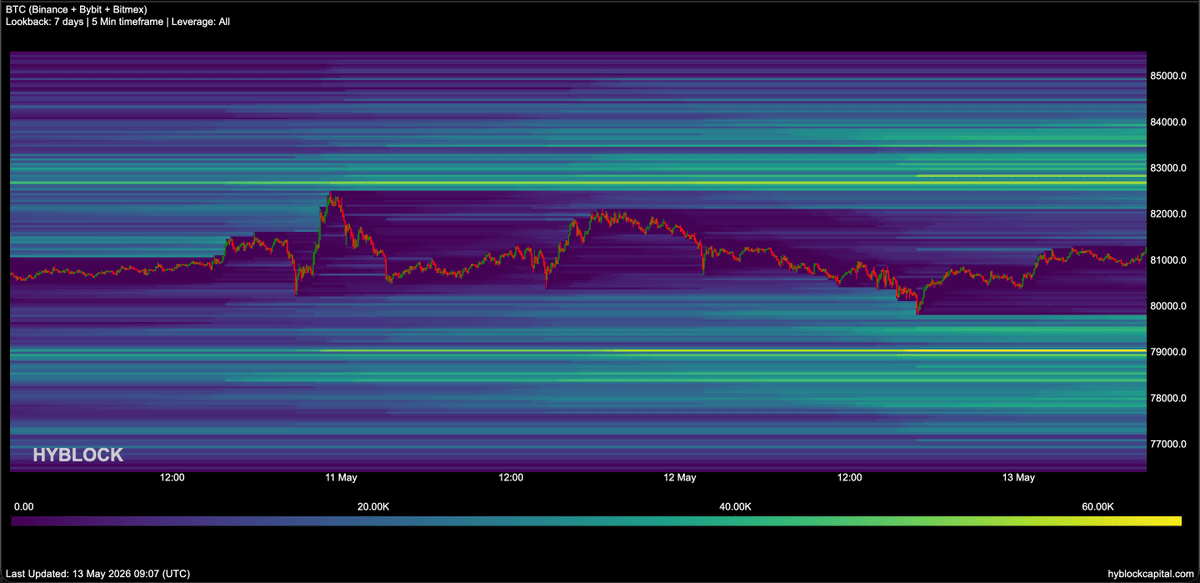Click the 40.00K color scale mark
Viewport: 1200px width, 583px height.
click(735, 507)
